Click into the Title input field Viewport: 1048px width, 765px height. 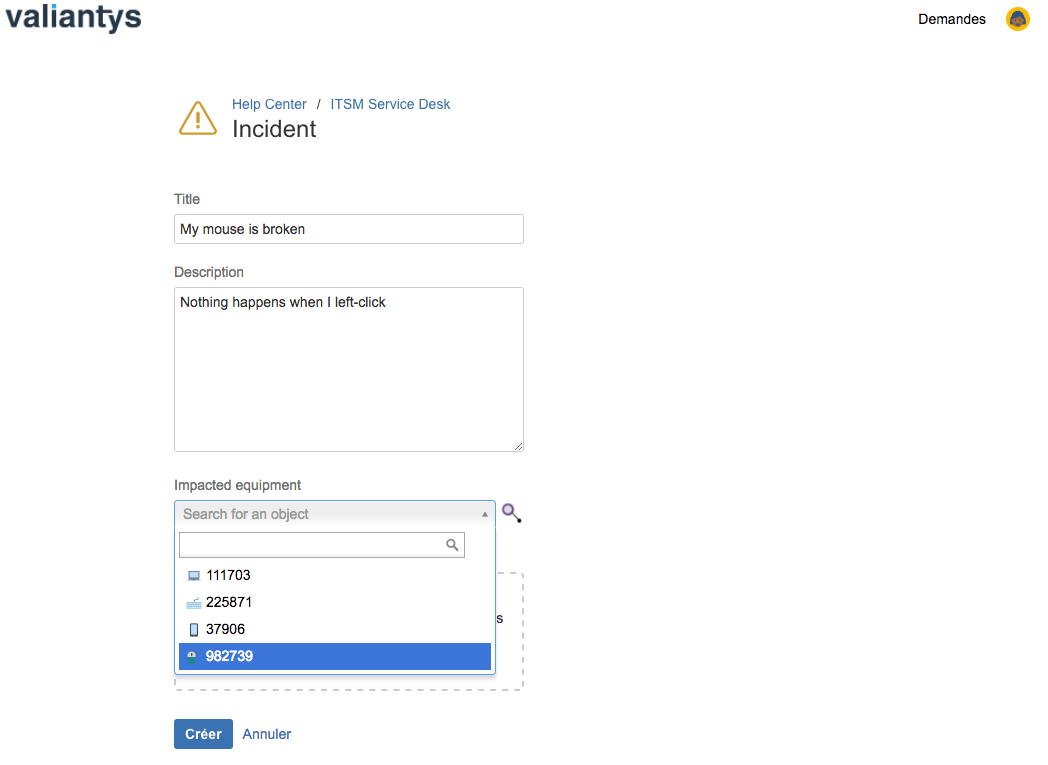[x=349, y=229]
